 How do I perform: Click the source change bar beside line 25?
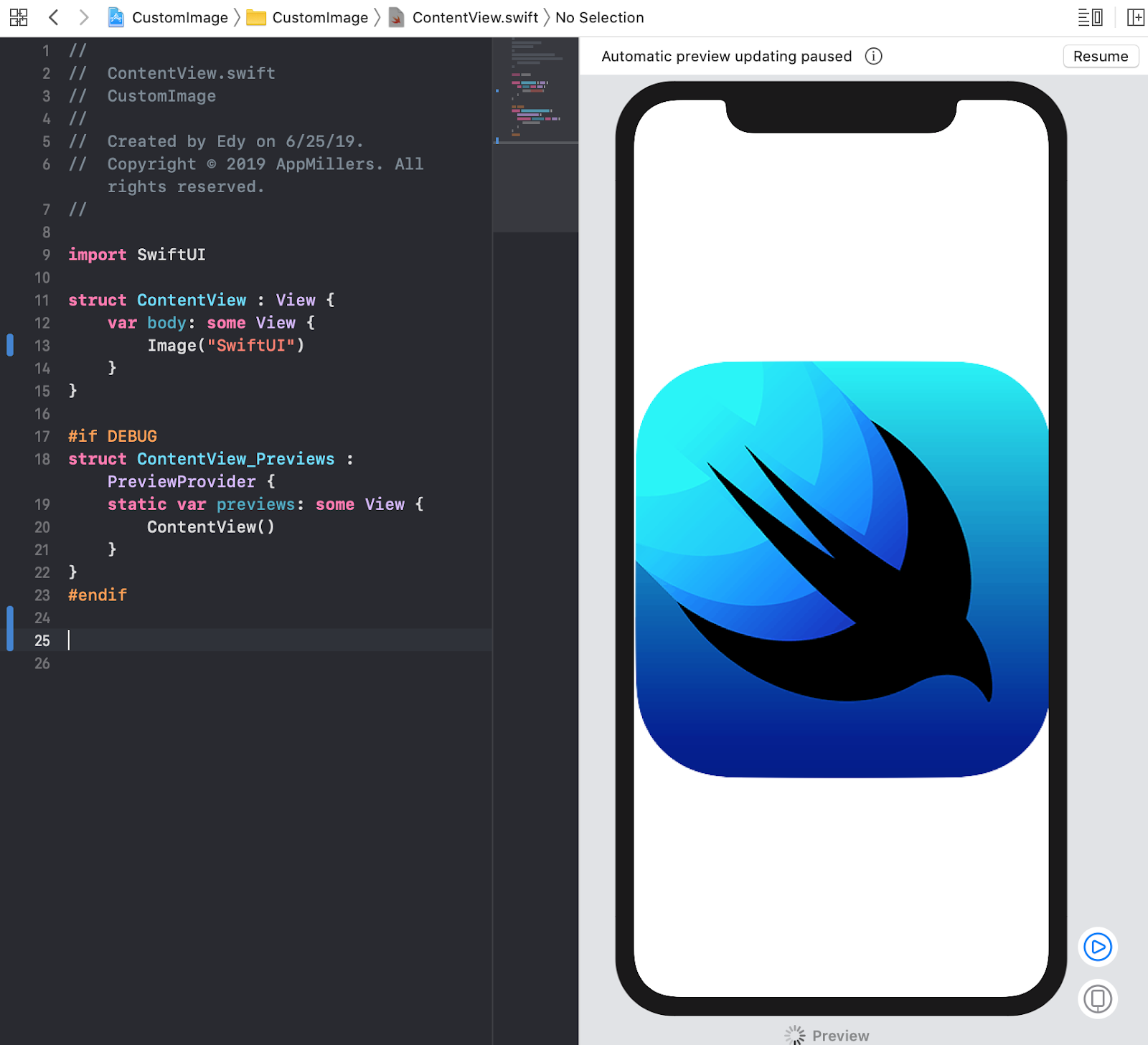(10, 628)
